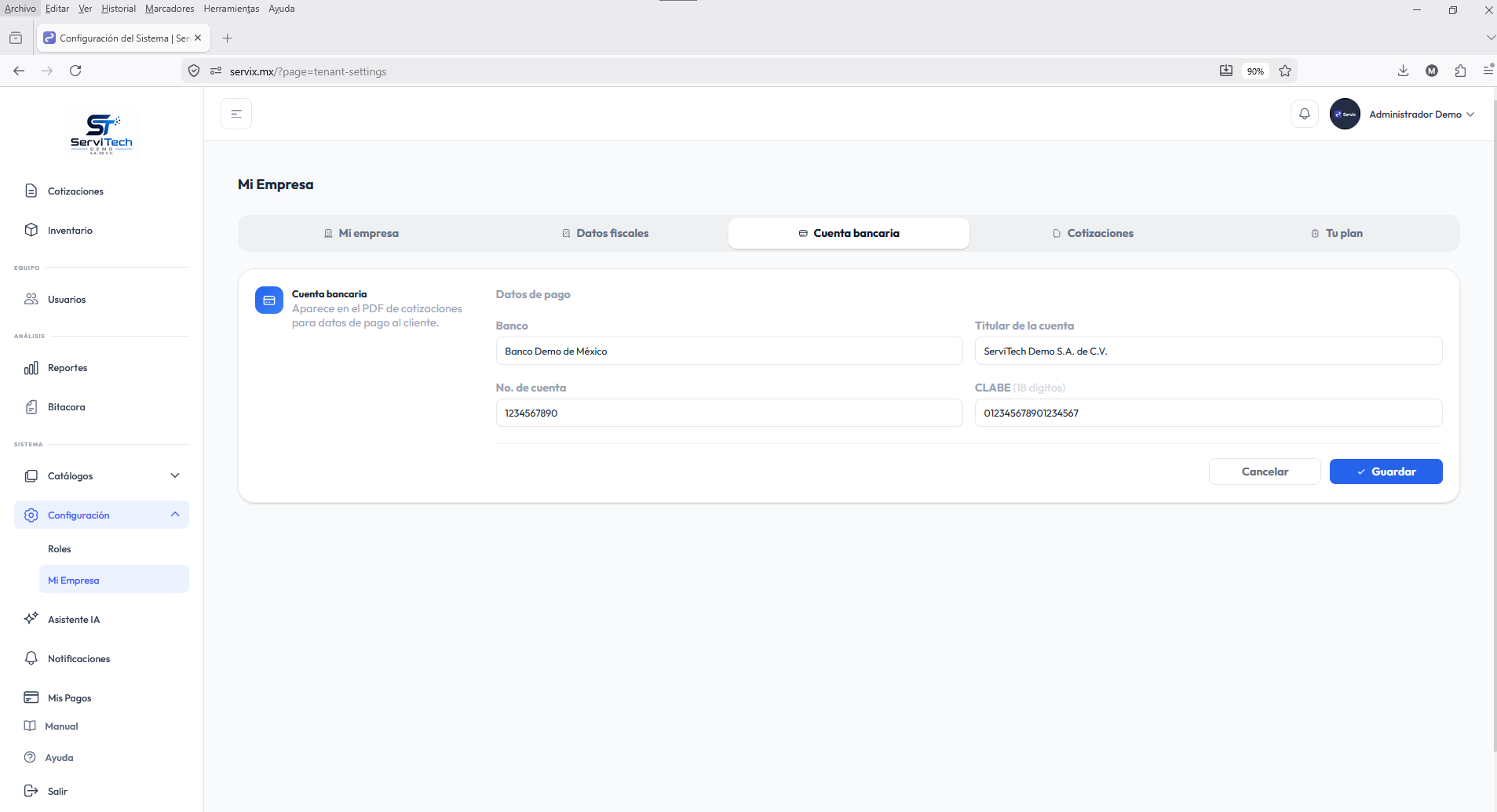This screenshot has height=812, width=1497.
Task: Open Reportes chart icon in sidebar
Action: click(x=31, y=368)
